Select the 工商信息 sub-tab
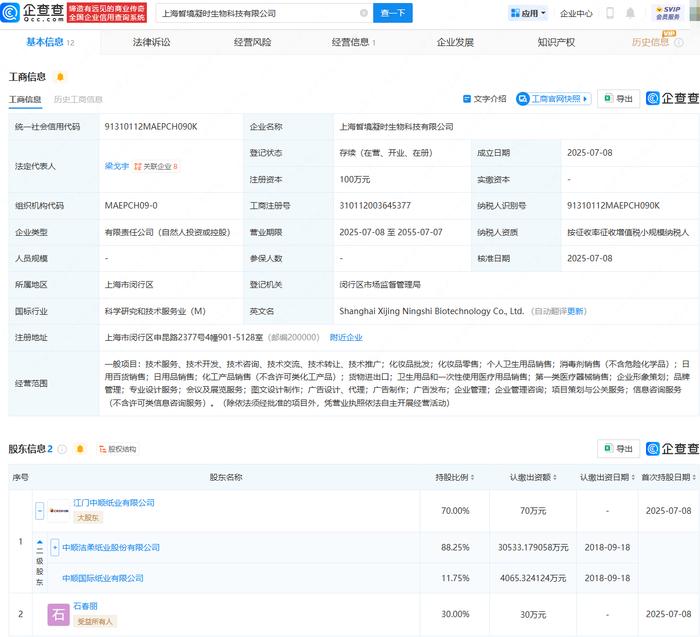This screenshot has height=637, width=700. pyautogui.click(x=25, y=99)
